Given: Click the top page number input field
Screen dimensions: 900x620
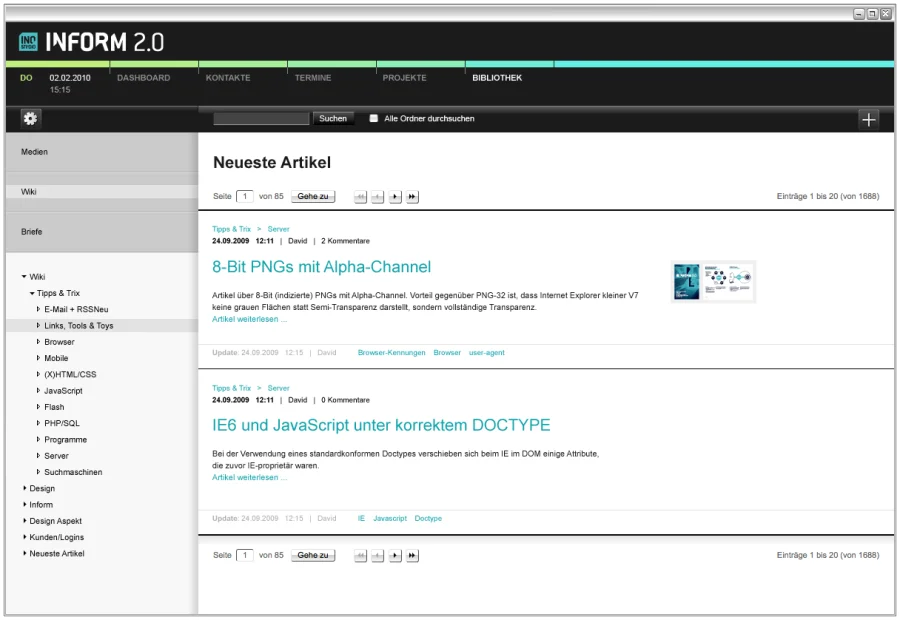Looking at the screenshot, I should [245, 197].
